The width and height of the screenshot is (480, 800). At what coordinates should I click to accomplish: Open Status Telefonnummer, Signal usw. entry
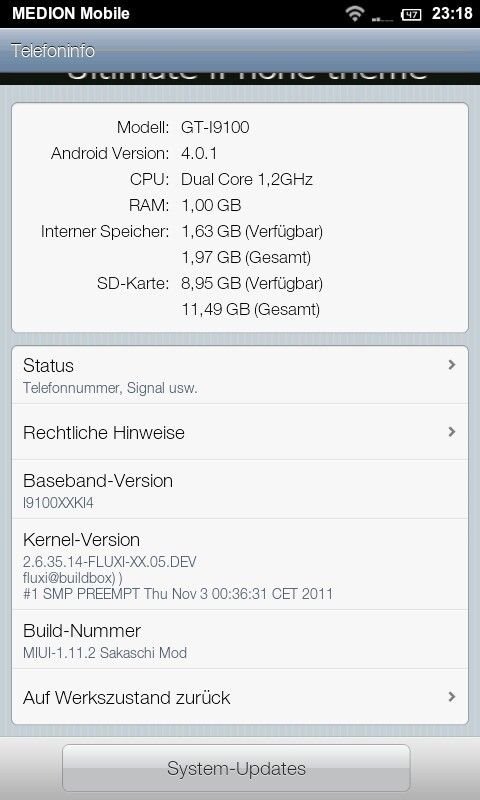coord(240,376)
